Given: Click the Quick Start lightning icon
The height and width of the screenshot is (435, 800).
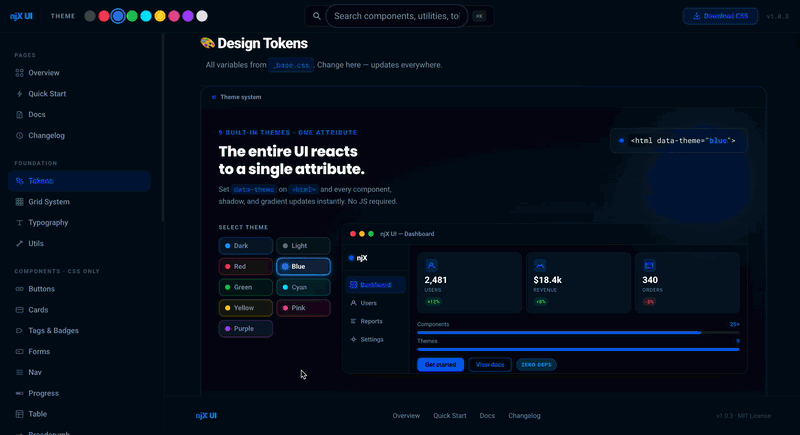Looking at the screenshot, I should [19, 94].
